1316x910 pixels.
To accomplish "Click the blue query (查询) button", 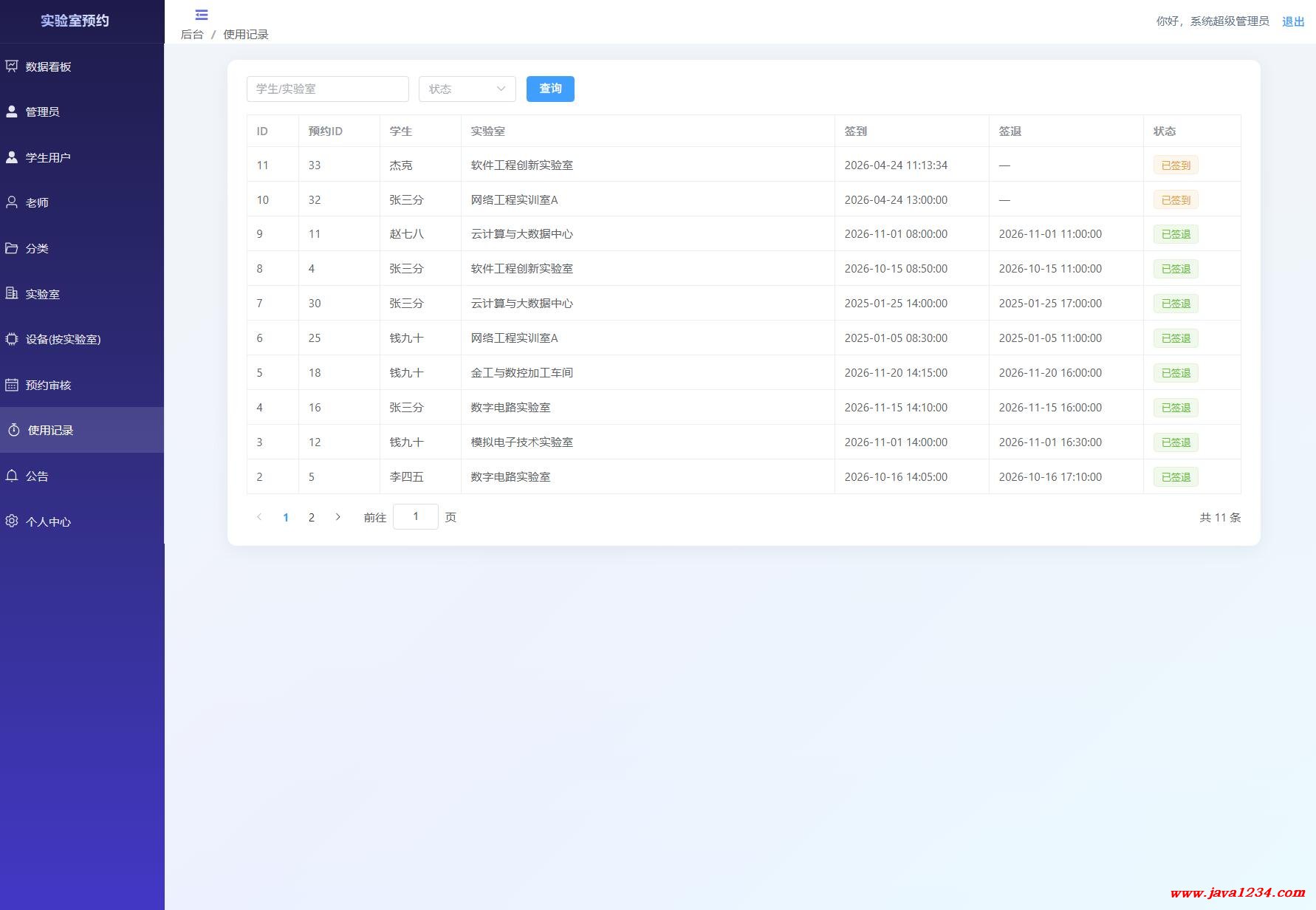I will click(x=550, y=89).
